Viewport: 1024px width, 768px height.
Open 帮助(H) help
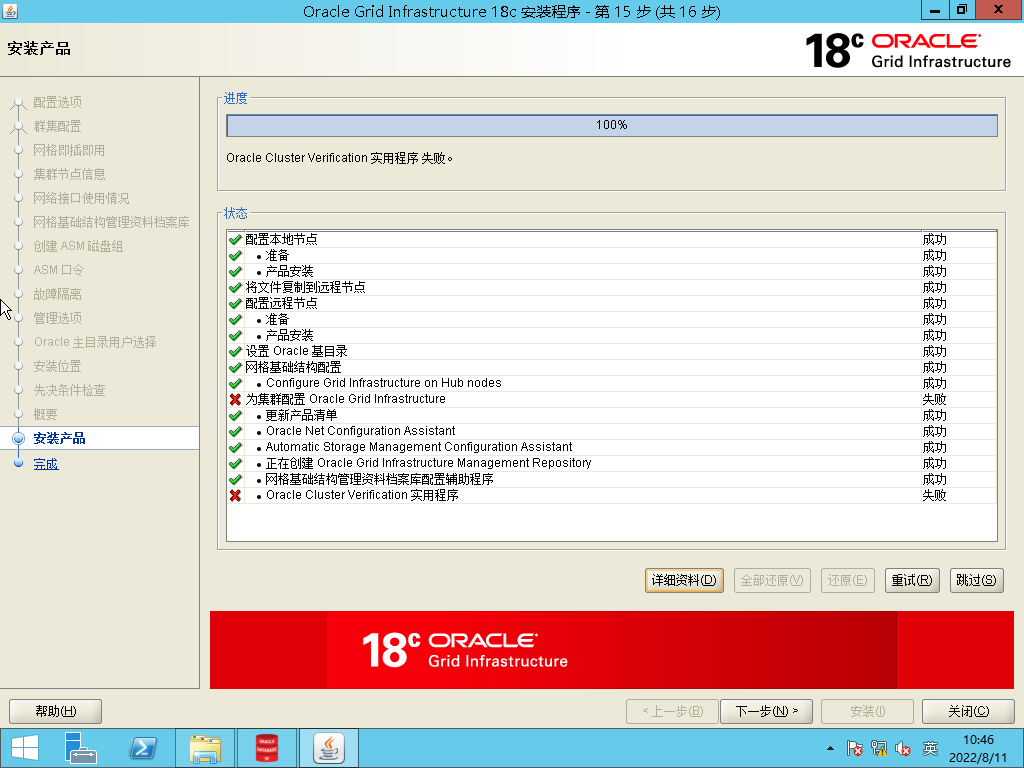click(x=56, y=711)
